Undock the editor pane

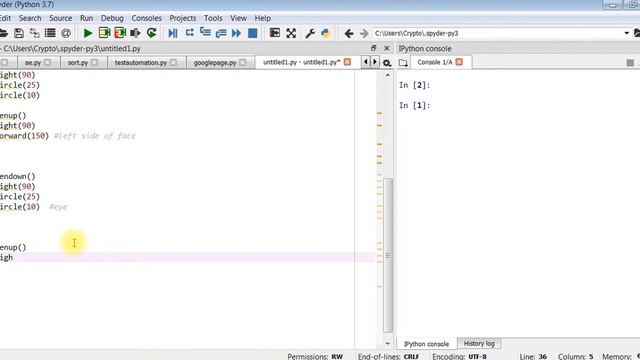tap(373, 48)
